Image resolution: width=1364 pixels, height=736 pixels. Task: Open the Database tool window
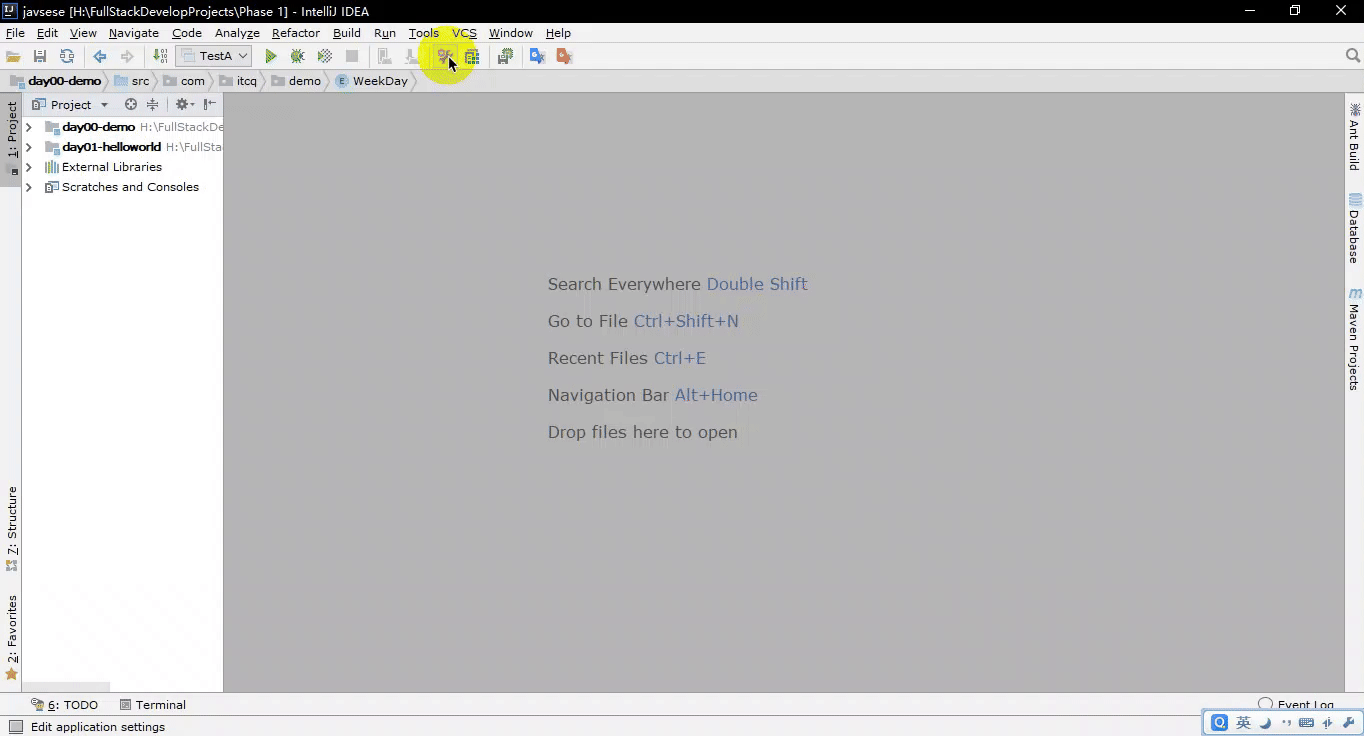click(x=1354, y=229)
